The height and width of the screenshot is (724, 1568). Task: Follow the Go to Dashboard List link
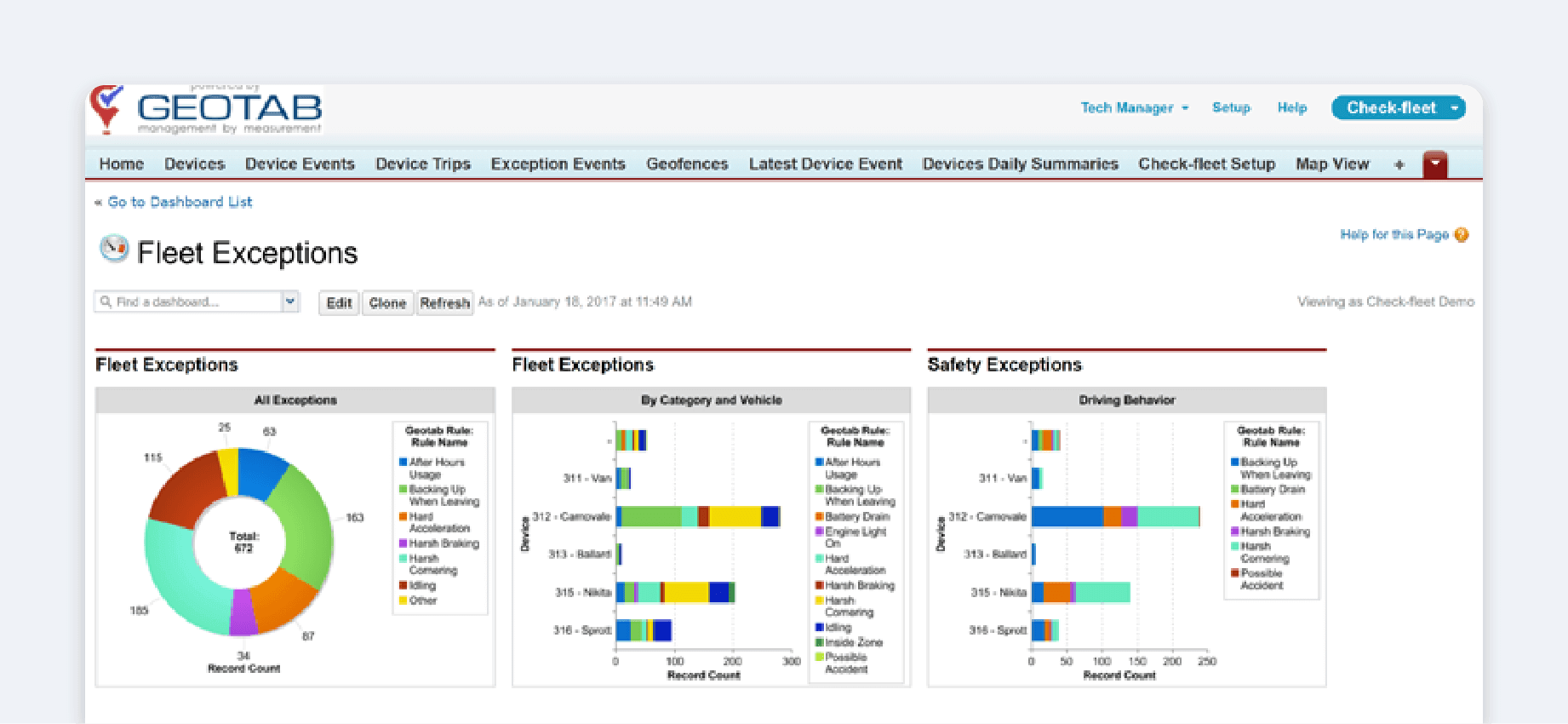click(180, 202)
